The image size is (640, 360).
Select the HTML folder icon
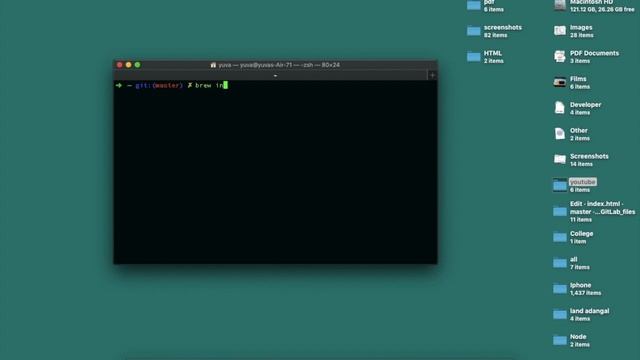point(473,57)
